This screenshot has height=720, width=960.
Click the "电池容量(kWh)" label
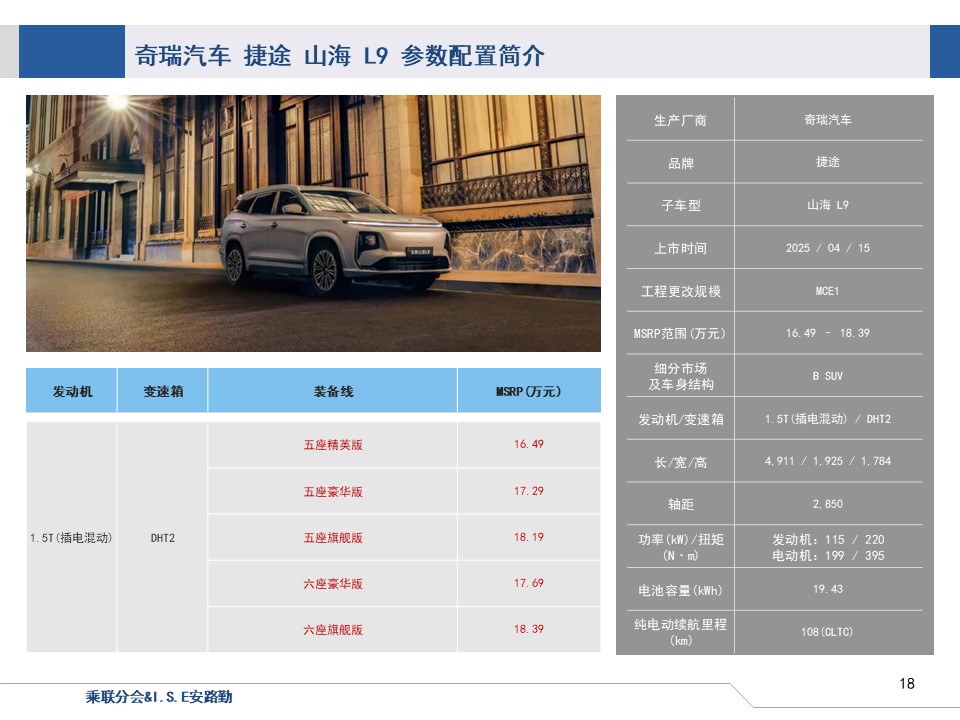[x=680, y=590]
